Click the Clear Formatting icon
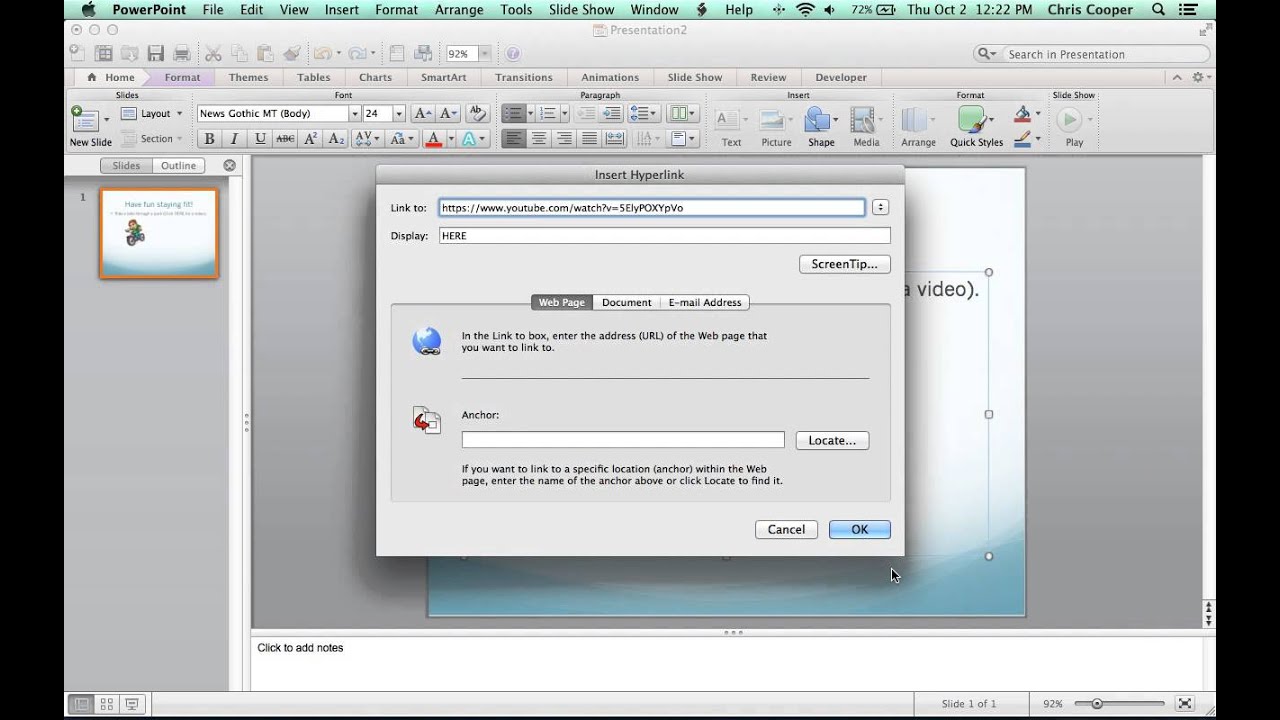Image resolution: width=1280 pixels, height=720 pixels. click(477, 114)
